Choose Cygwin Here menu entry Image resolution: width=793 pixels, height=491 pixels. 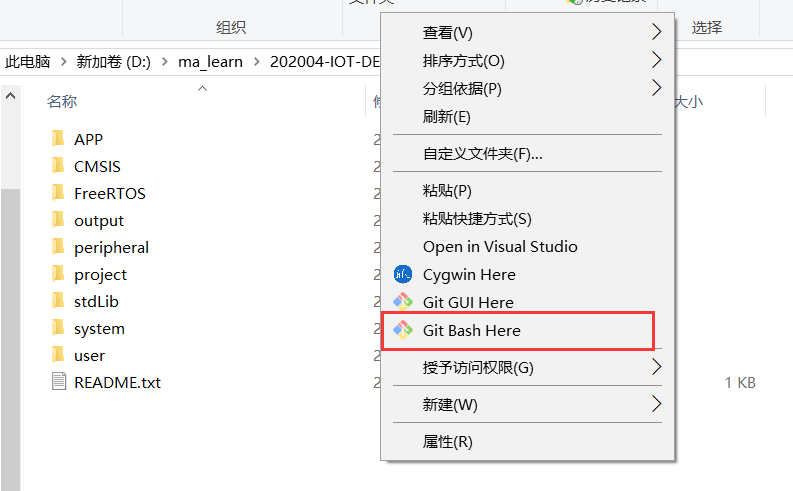click(x=527, y=275)
